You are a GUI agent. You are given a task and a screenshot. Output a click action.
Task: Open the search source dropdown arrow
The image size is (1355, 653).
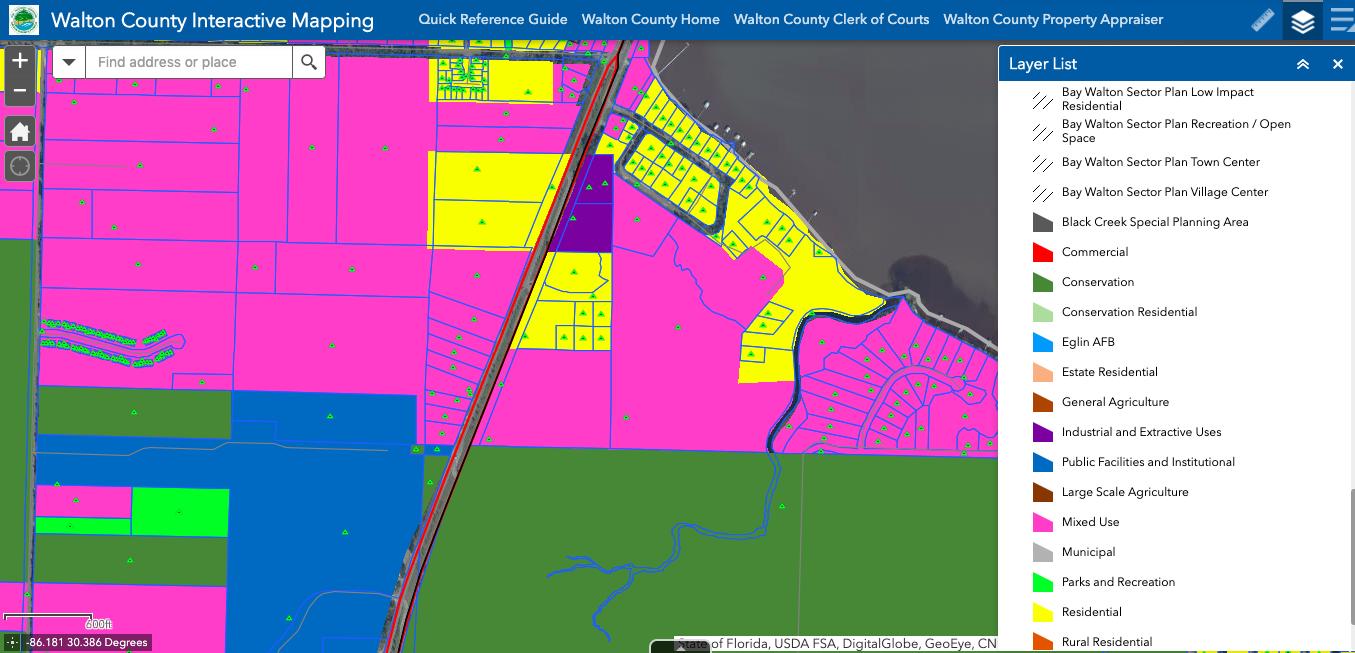click(x=69, y=62)
